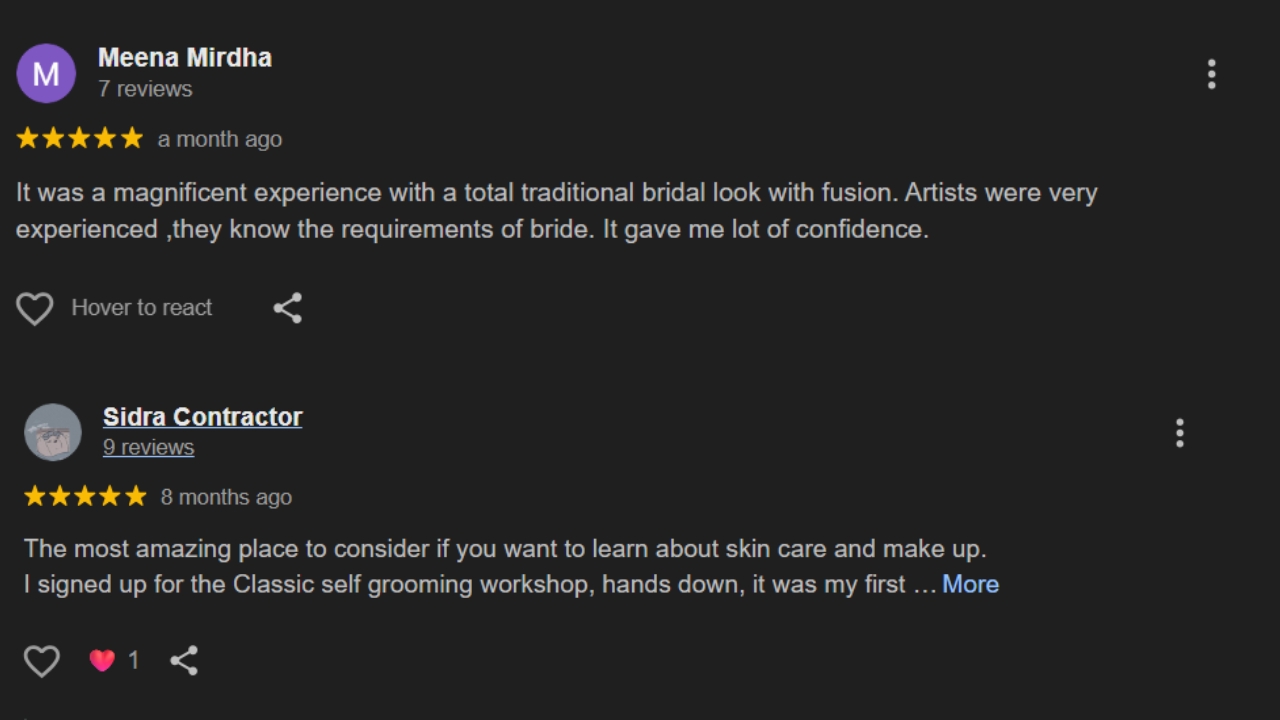
Task: Click the '8 months ago' timestamp
Action: [x=226, y=497]
